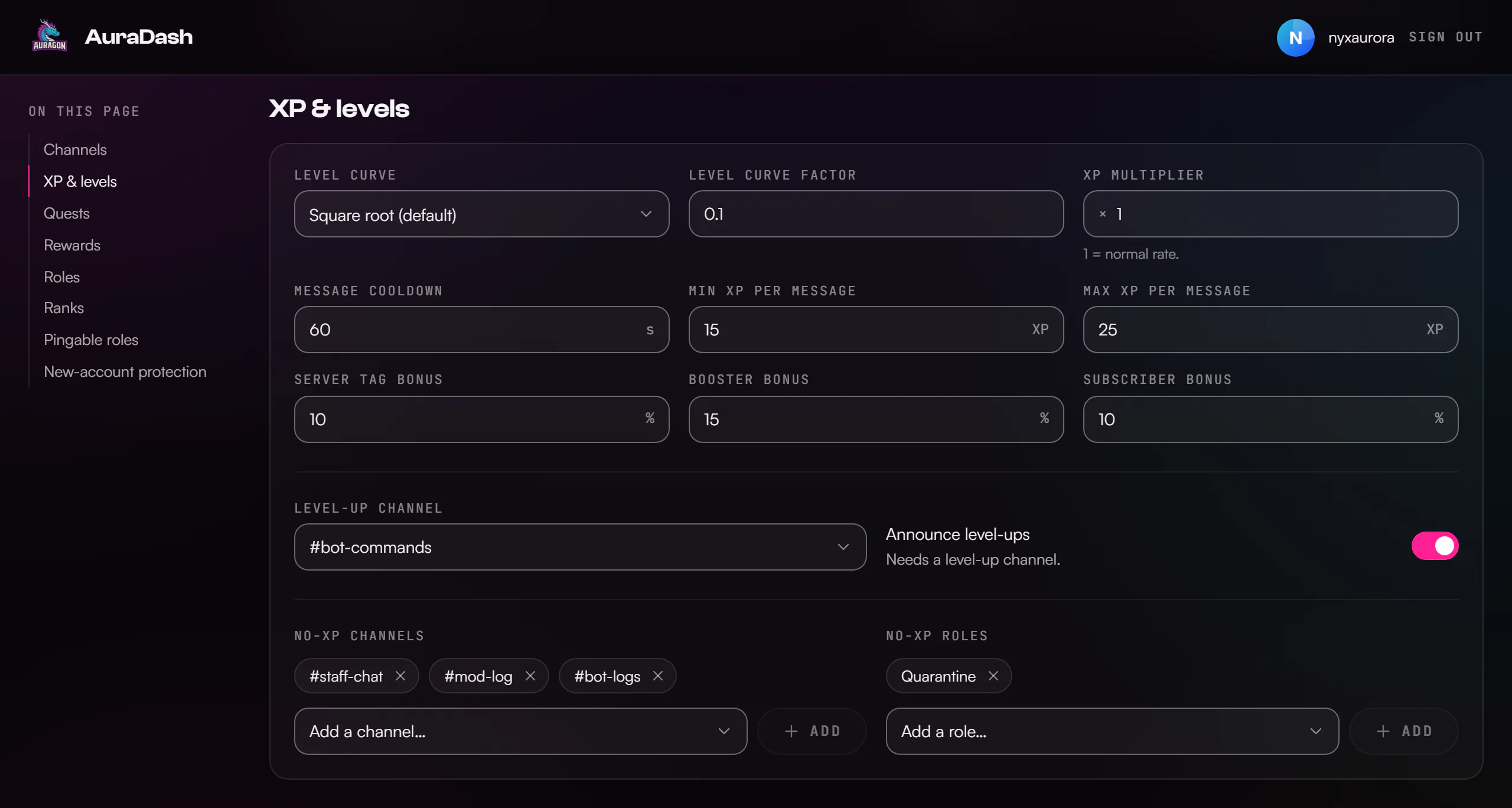Viewport: 1512px width, 808px height.
Task: Click the Auragon dragon logo
Action: 50,36
